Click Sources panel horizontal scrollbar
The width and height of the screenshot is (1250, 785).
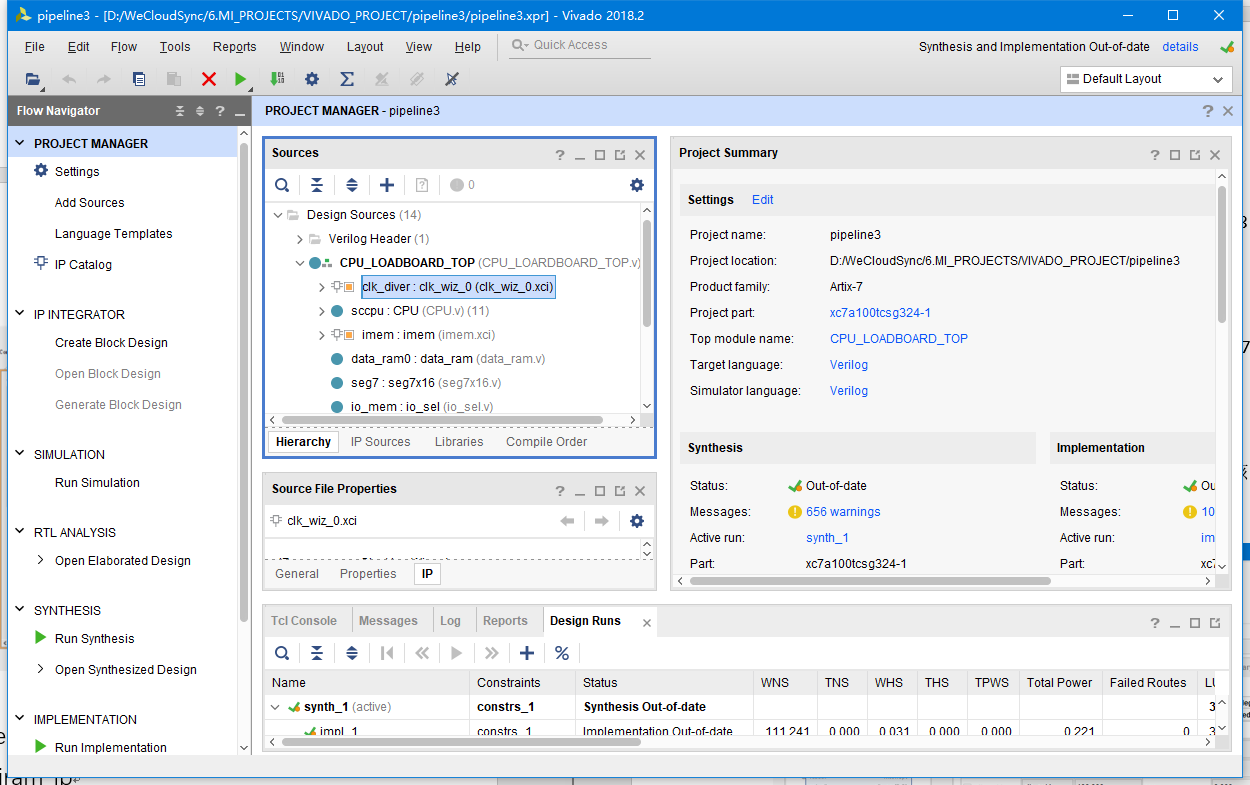click(x=441, y=420)
